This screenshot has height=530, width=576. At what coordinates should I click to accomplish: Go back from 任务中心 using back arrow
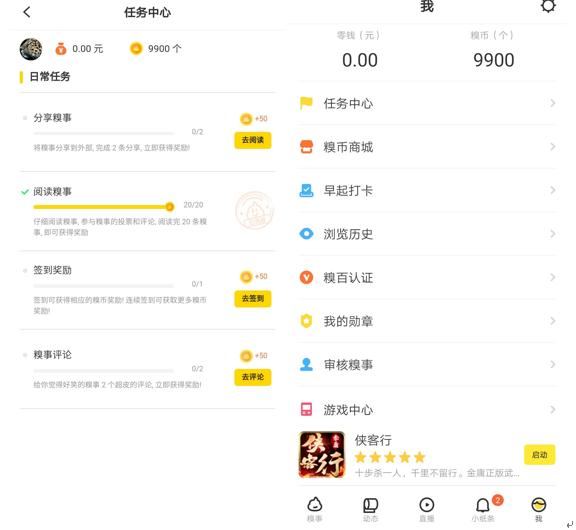(x=27, y=12)
